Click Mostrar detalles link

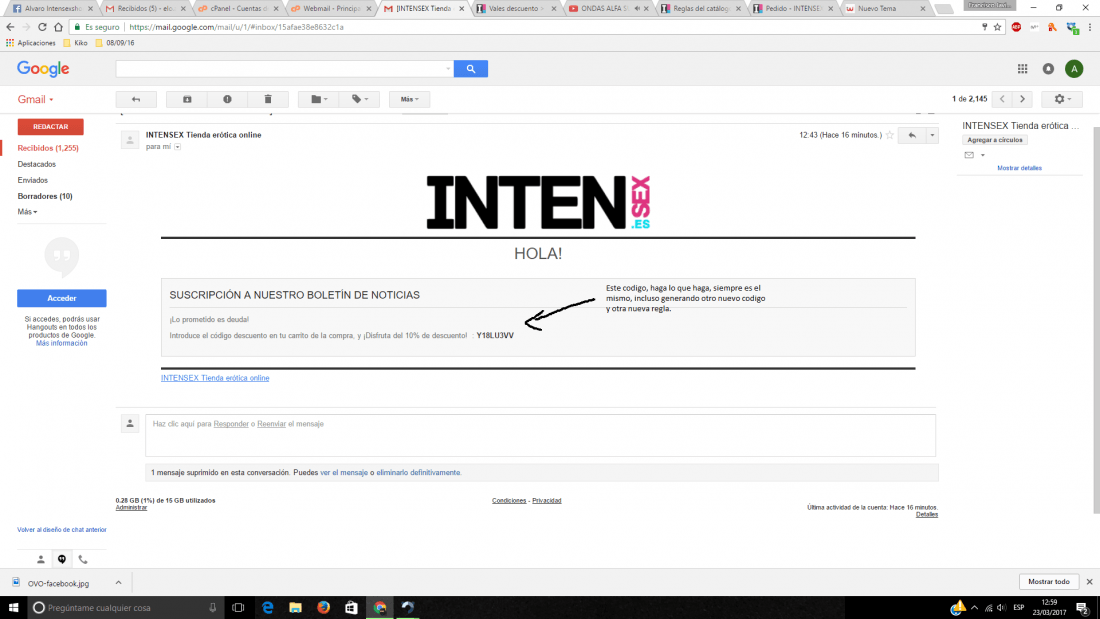(x=1019, y=168)
